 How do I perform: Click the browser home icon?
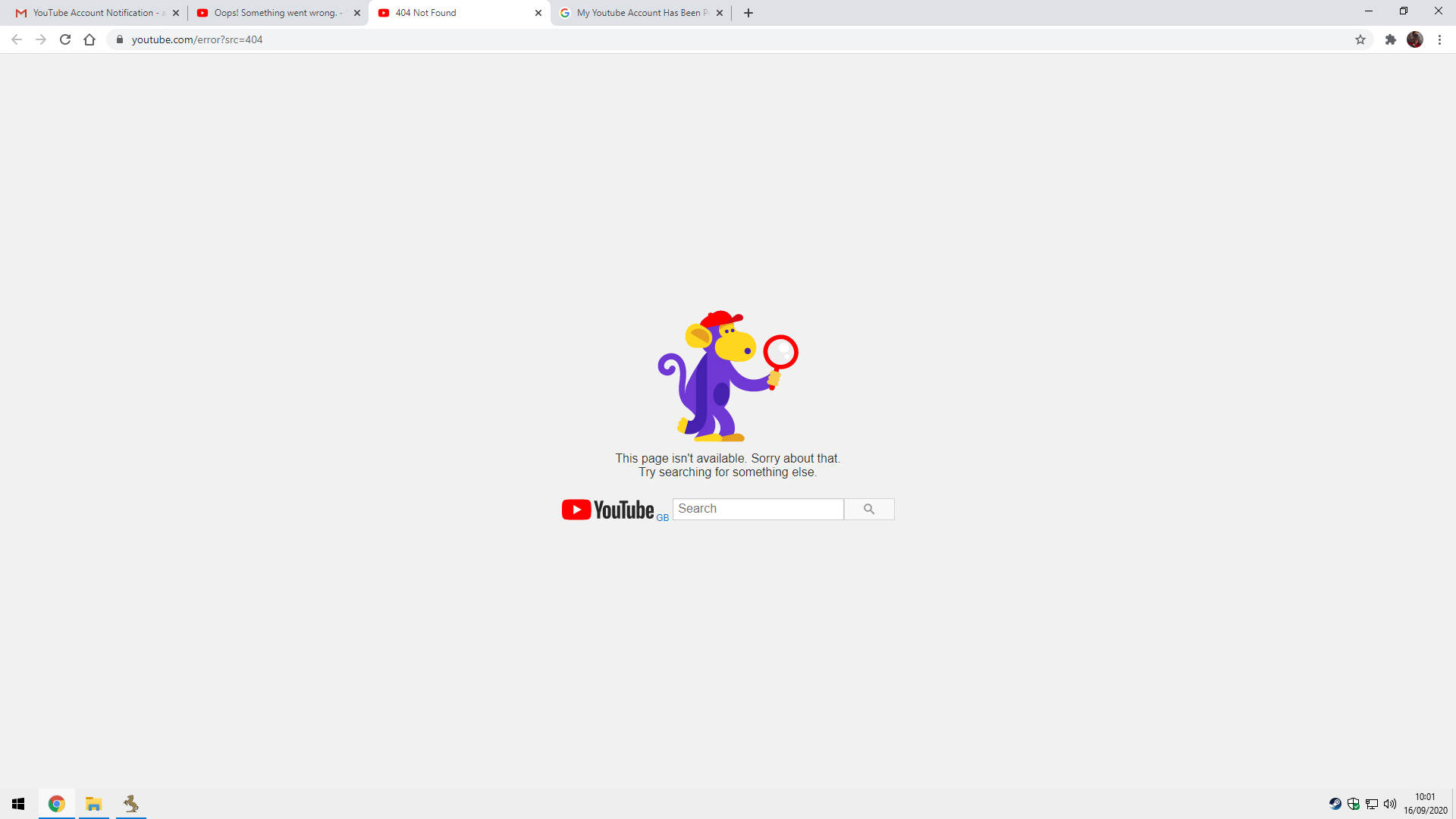(x=89, y=39)
